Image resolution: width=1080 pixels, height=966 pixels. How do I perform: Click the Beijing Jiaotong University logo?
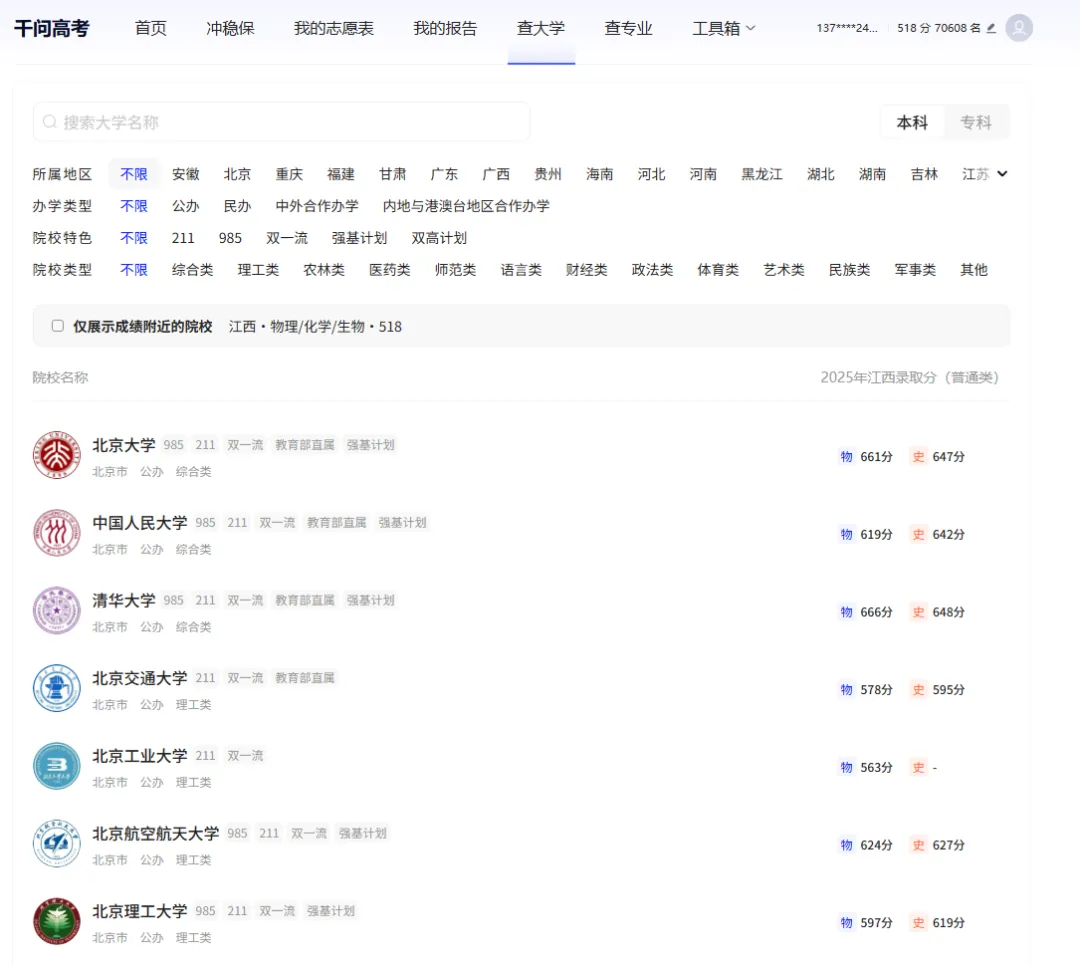point(57,688)
